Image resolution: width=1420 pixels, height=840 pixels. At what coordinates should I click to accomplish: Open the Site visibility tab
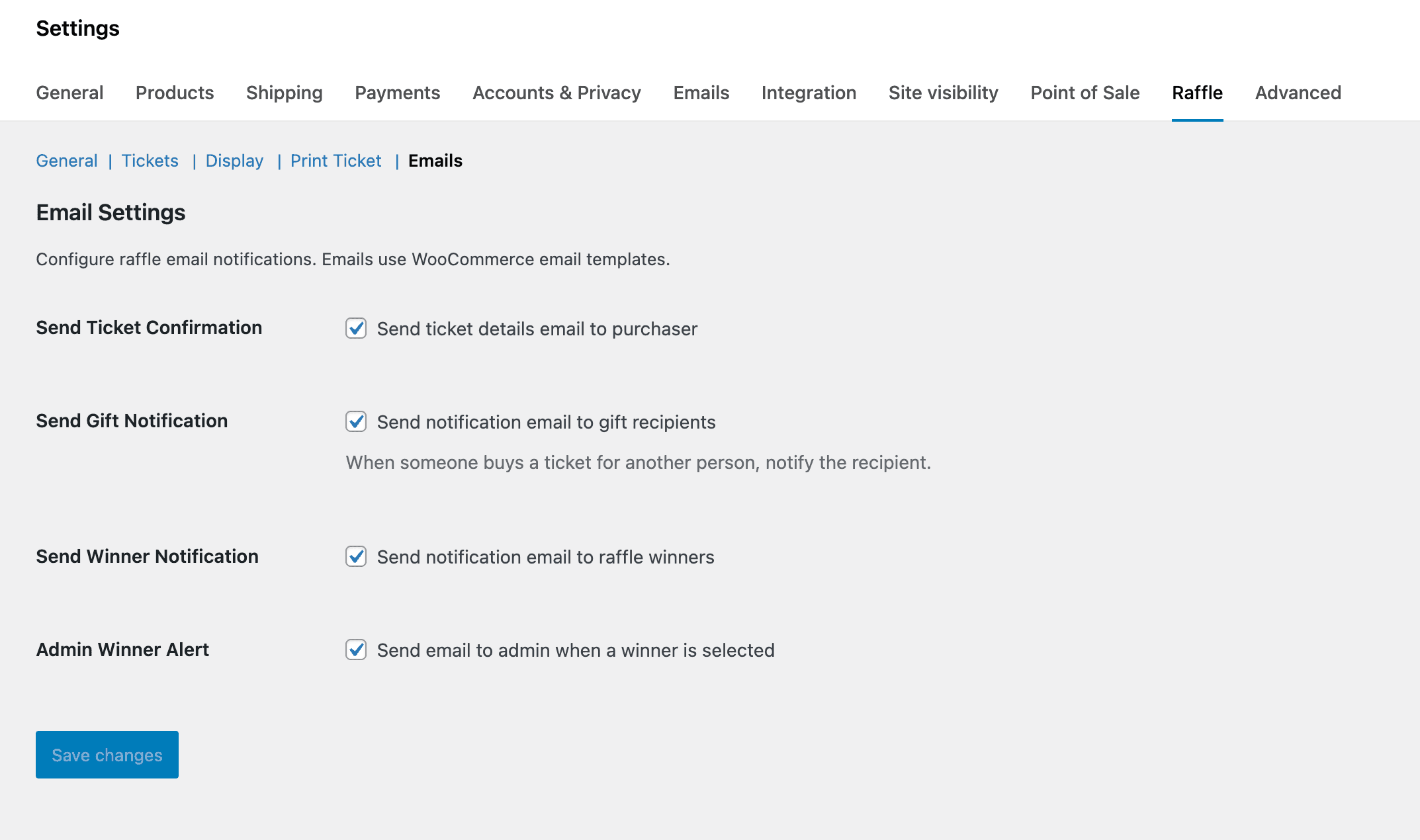pos(944,93)
